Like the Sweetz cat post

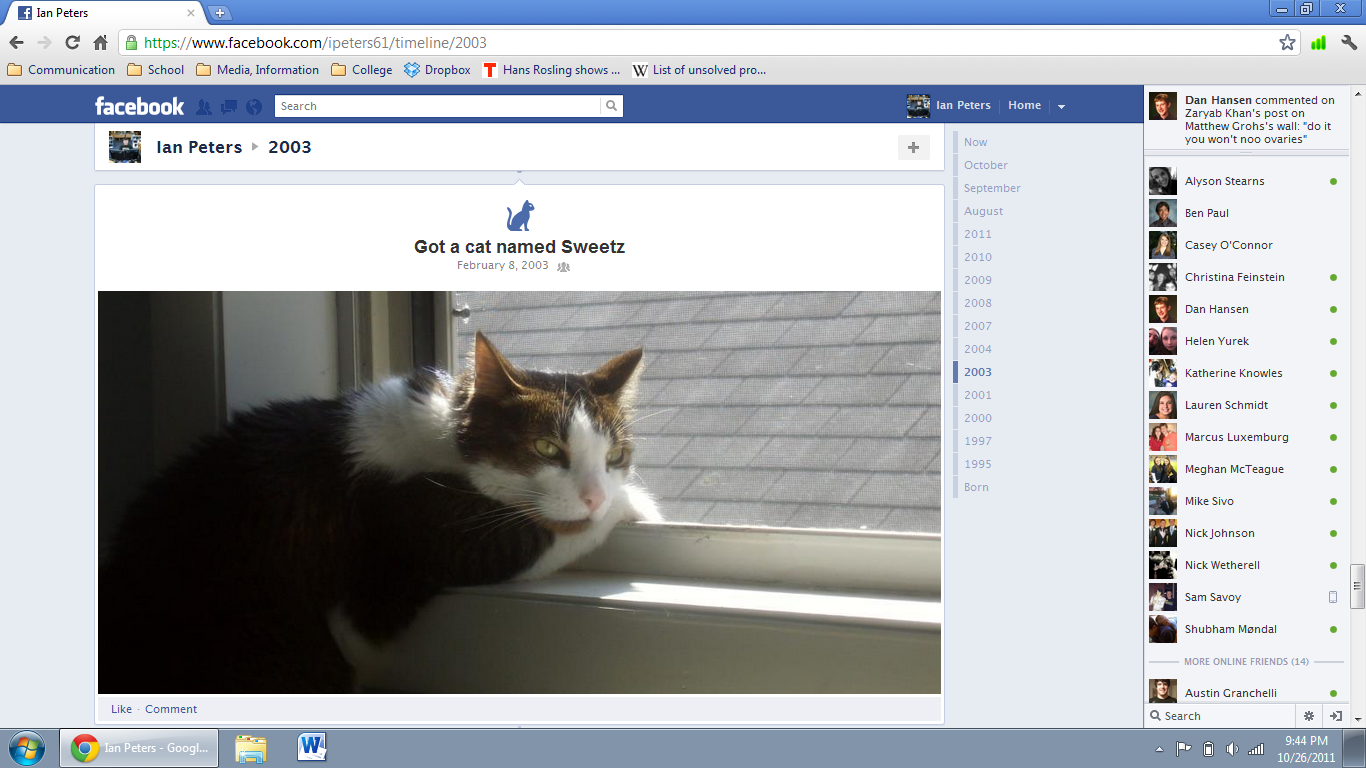[121, 709]
